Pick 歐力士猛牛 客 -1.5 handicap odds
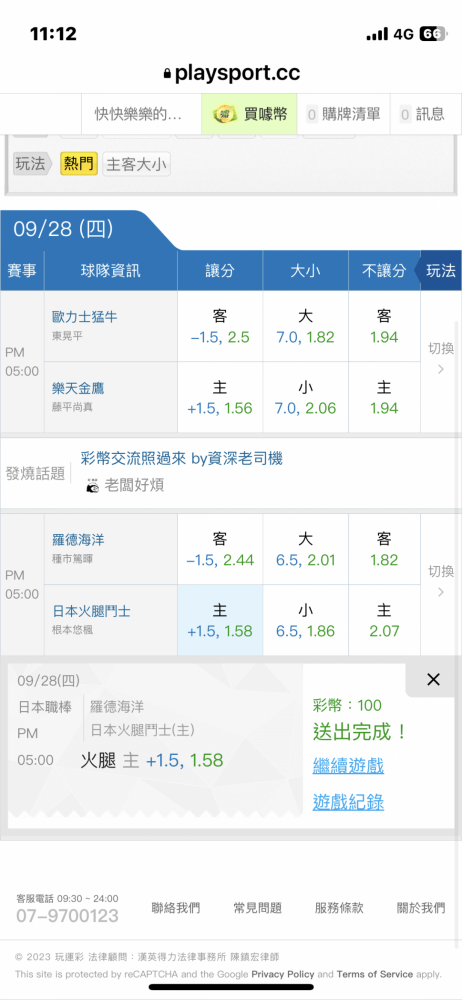Screen dimensions: 462x1000 [x=220, y=327]
